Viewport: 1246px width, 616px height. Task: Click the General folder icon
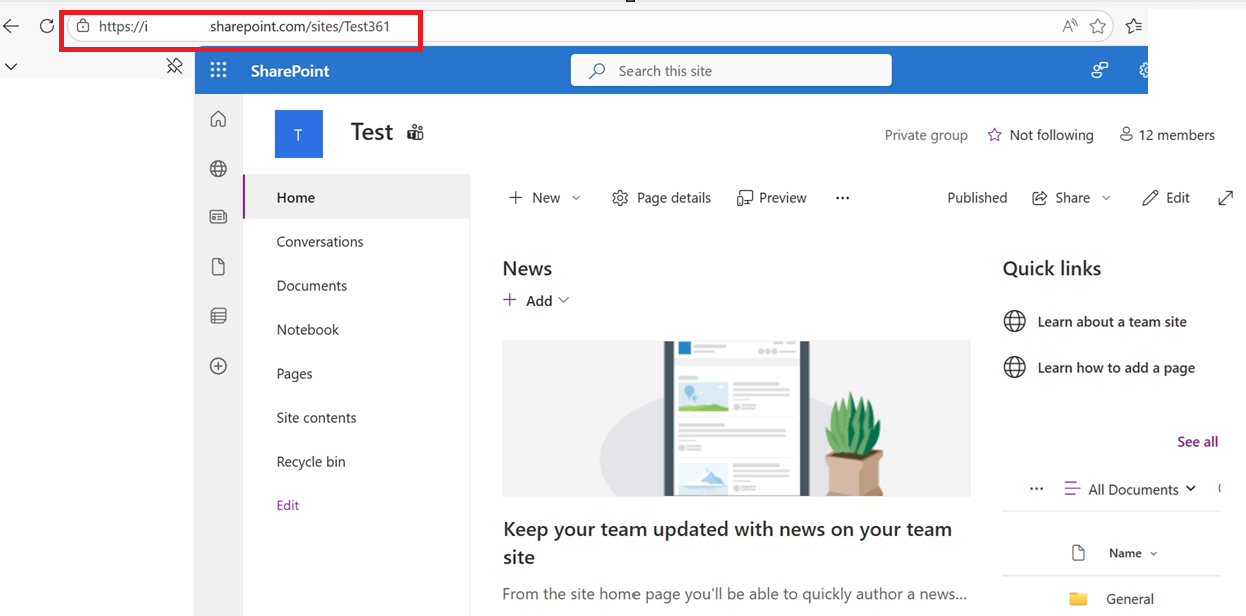coord(1078,599)
